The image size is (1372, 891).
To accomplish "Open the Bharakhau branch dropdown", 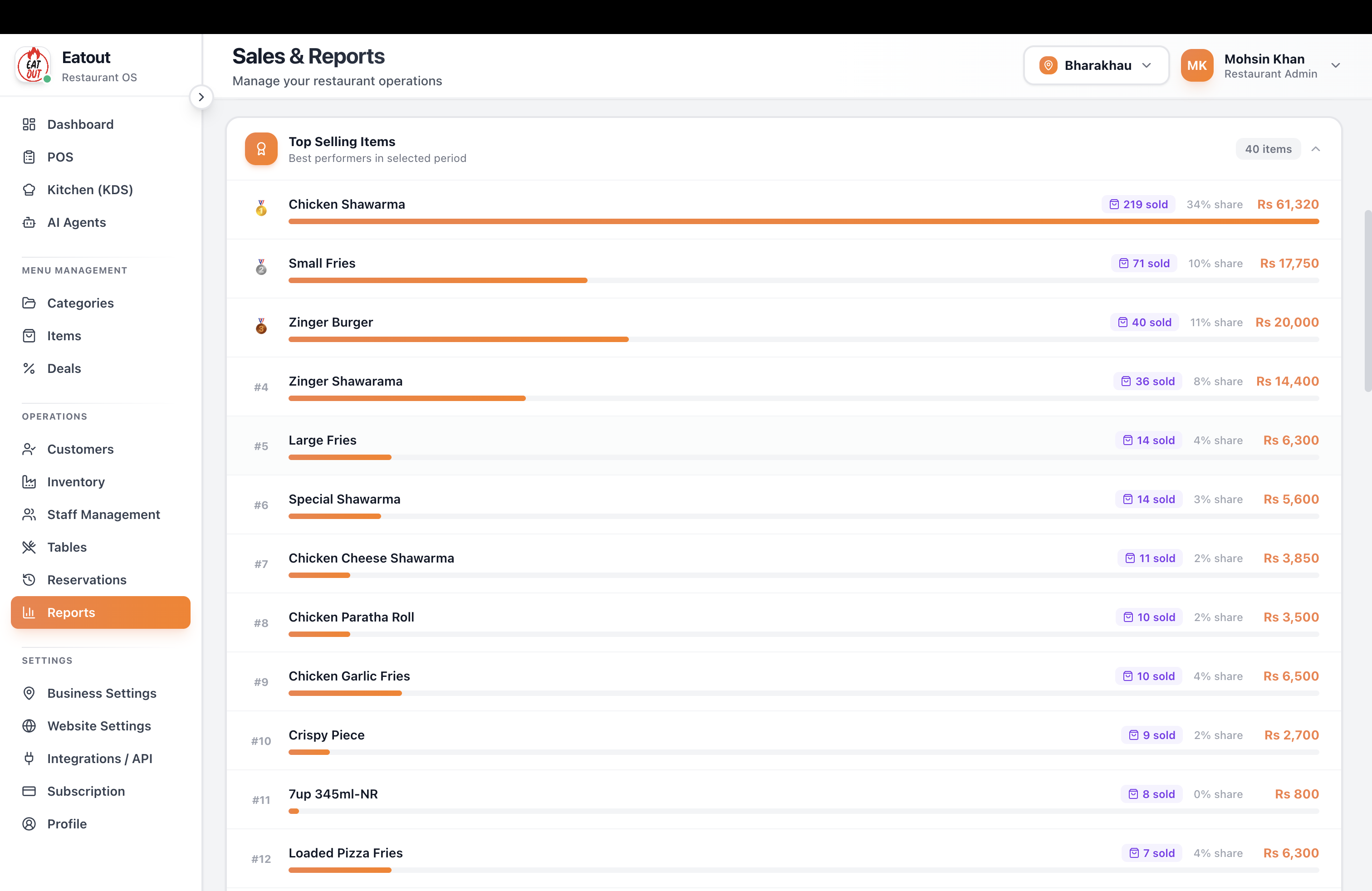I will pyautogui.click(x=1096, y=65).
